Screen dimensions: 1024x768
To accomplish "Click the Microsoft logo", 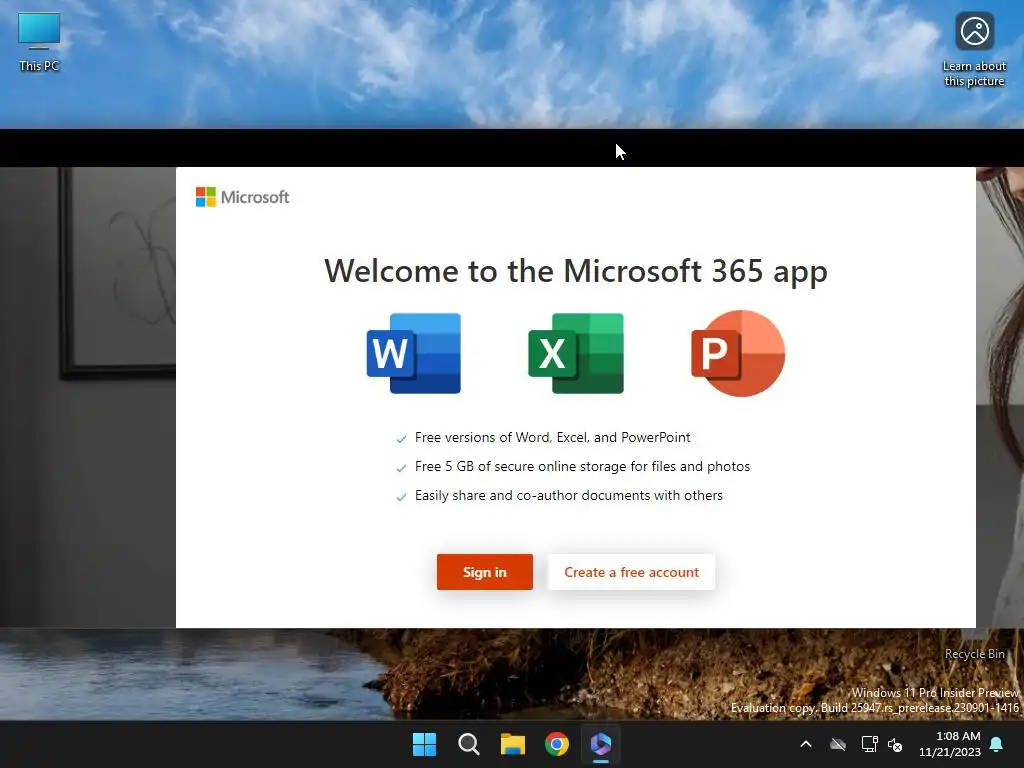I will [x=242, y=197].
